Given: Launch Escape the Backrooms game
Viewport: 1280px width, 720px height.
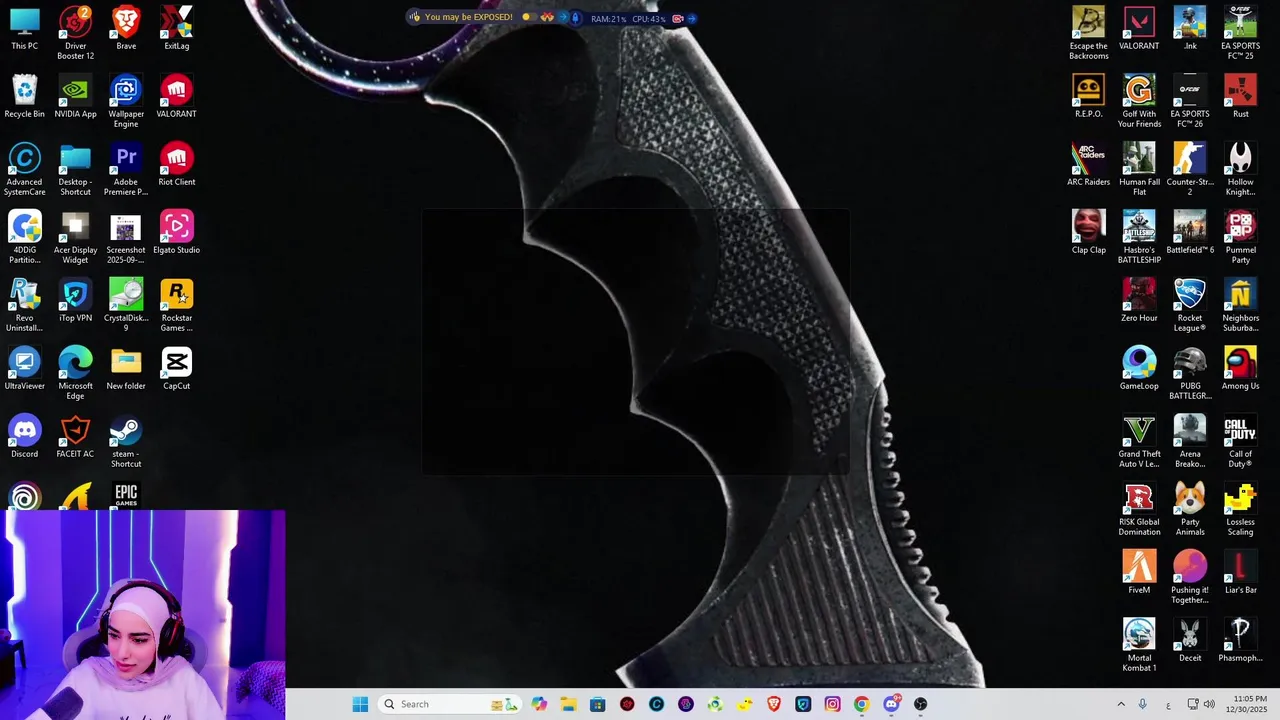Looking at the screenshot, I should 1088,33.
